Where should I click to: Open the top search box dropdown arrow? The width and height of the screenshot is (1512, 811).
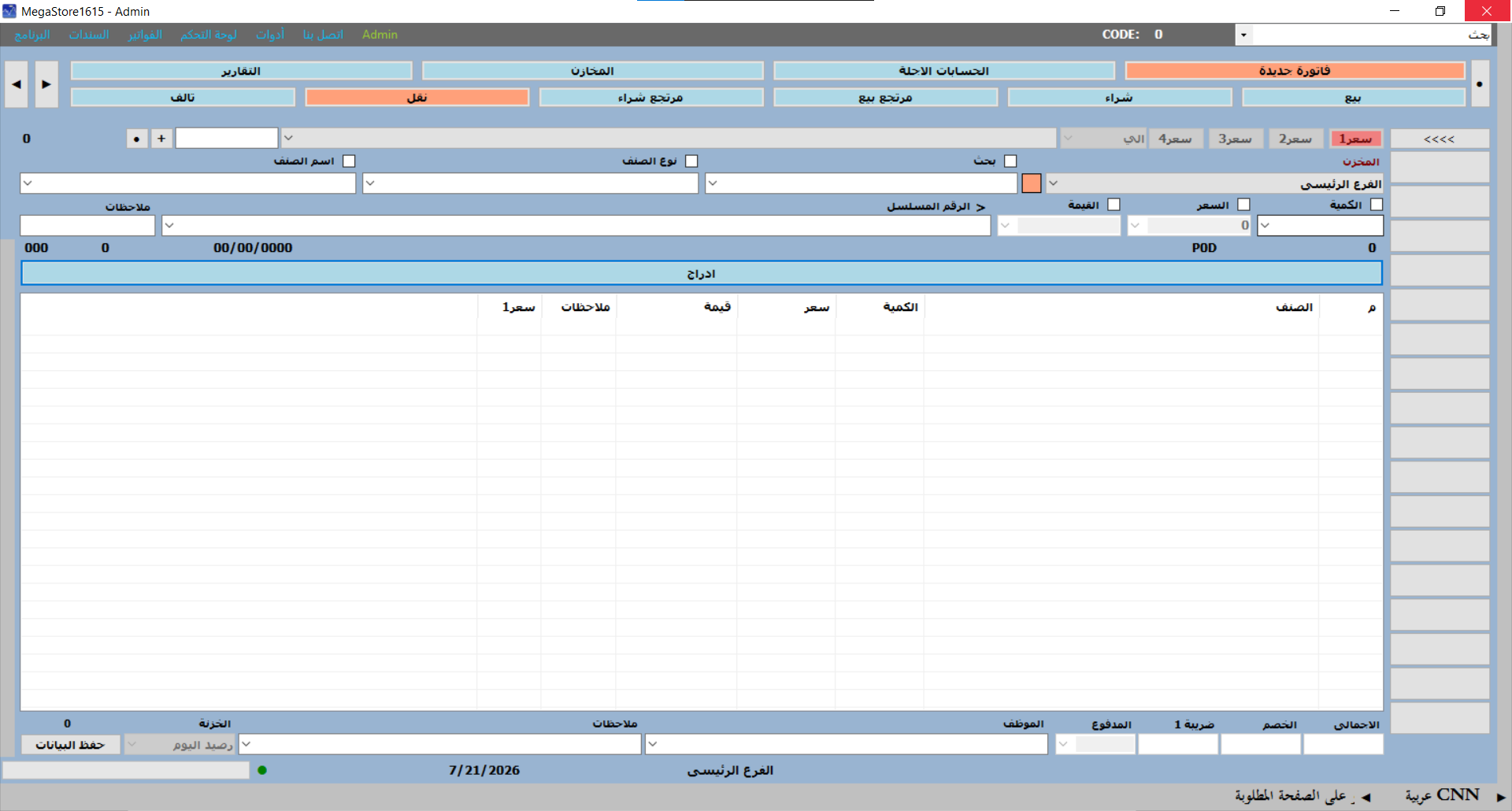click(1243, 35)
